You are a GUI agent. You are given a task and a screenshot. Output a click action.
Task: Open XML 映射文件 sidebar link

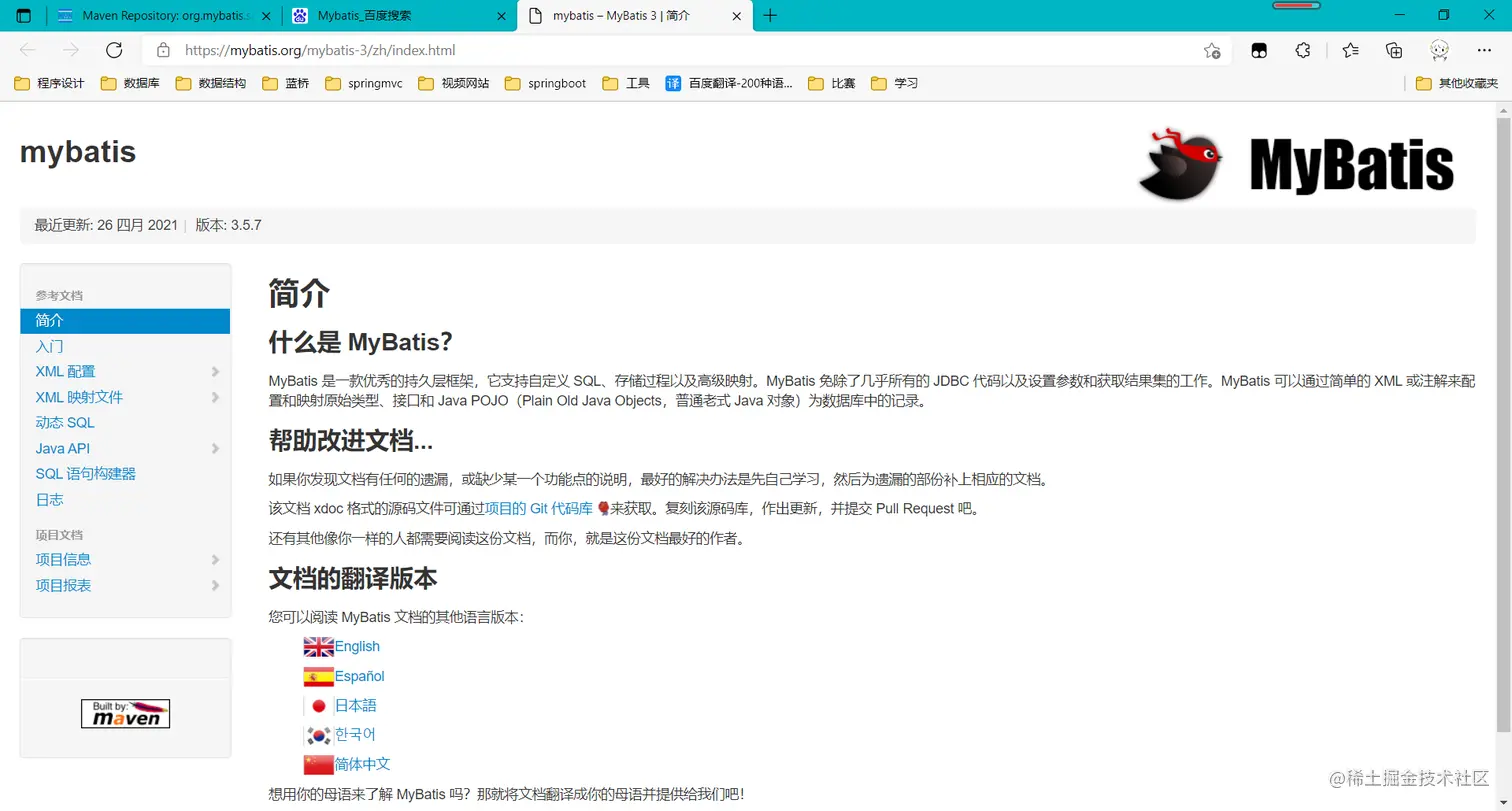coord(79,397)
